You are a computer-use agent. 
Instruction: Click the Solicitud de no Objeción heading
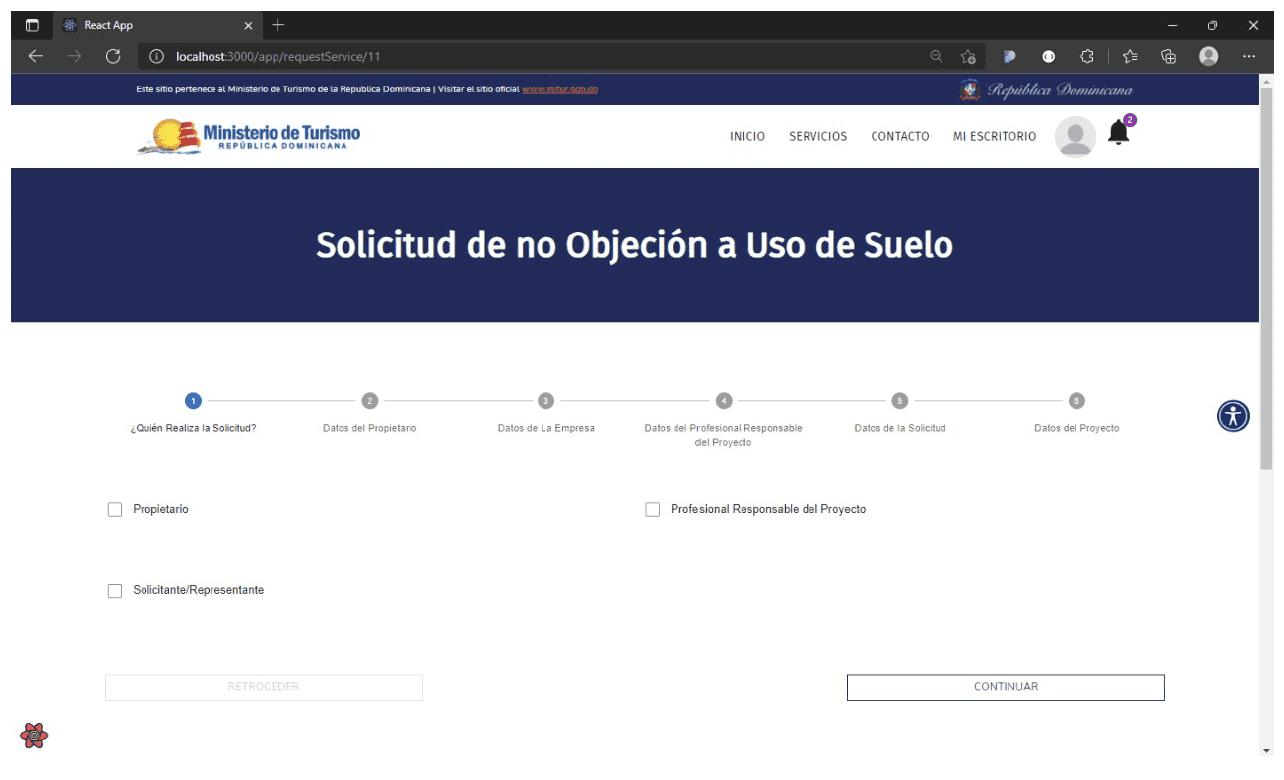pyautogui.click(x=634, y=245)
